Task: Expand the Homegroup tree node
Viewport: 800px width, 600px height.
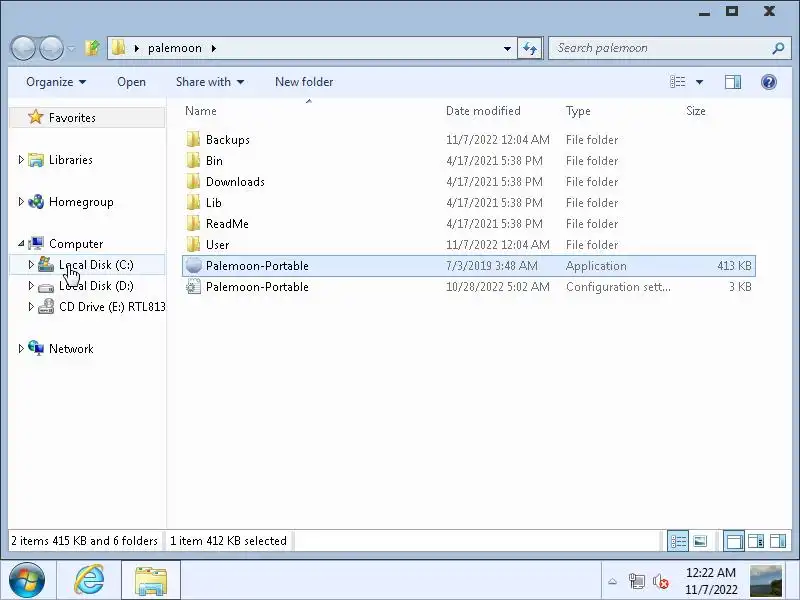Action: click(21, 202)
